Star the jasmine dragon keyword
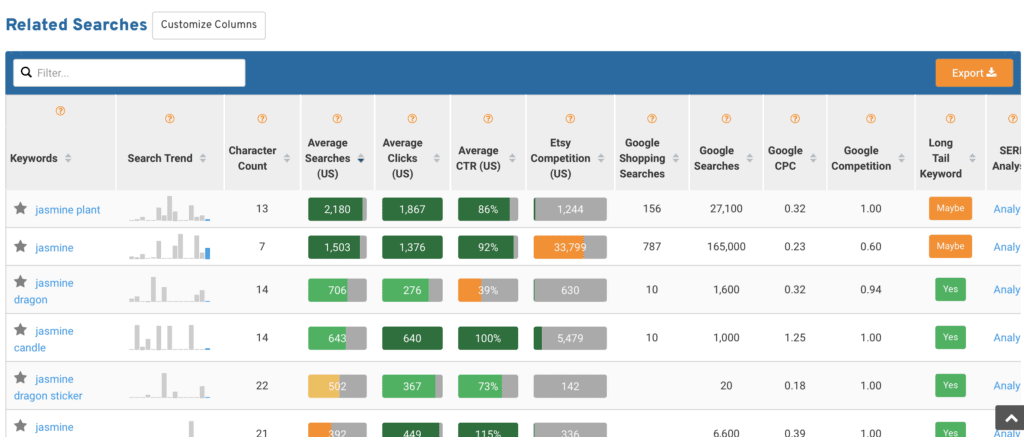This screenshot has width=1024, height=437. [x=21, y=282]
